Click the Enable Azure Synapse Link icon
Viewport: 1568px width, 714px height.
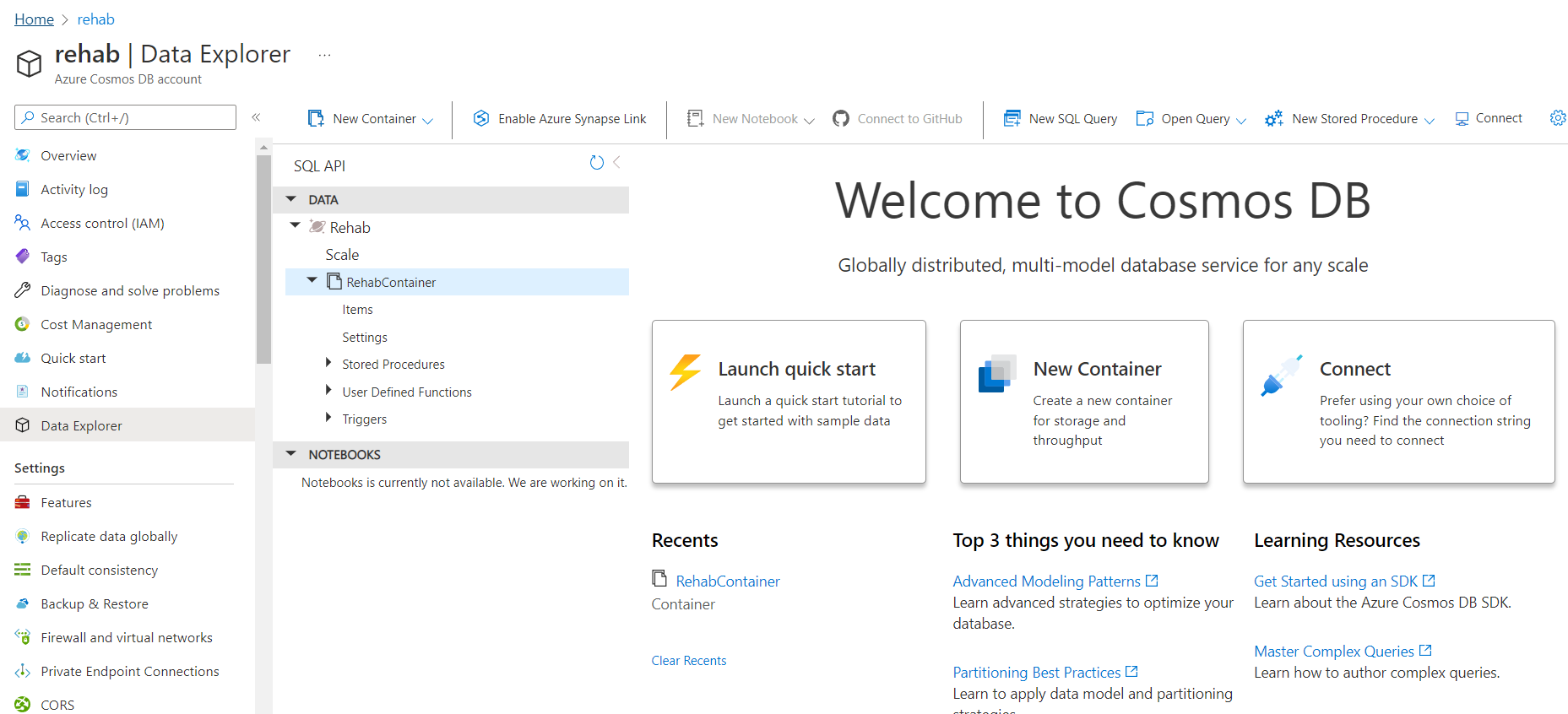481,118
